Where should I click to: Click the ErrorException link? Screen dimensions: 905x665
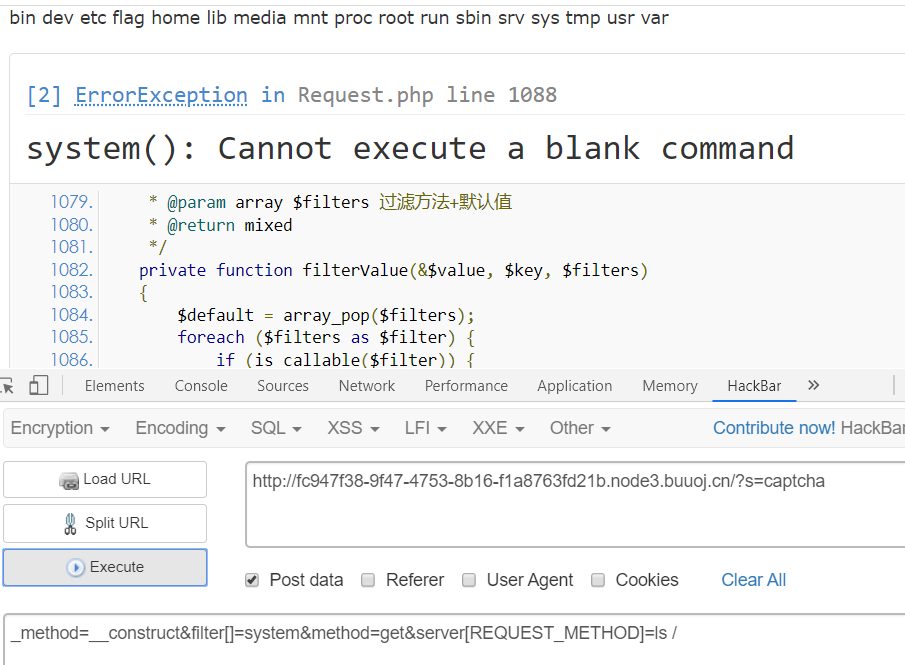click(x=161, y=95)
